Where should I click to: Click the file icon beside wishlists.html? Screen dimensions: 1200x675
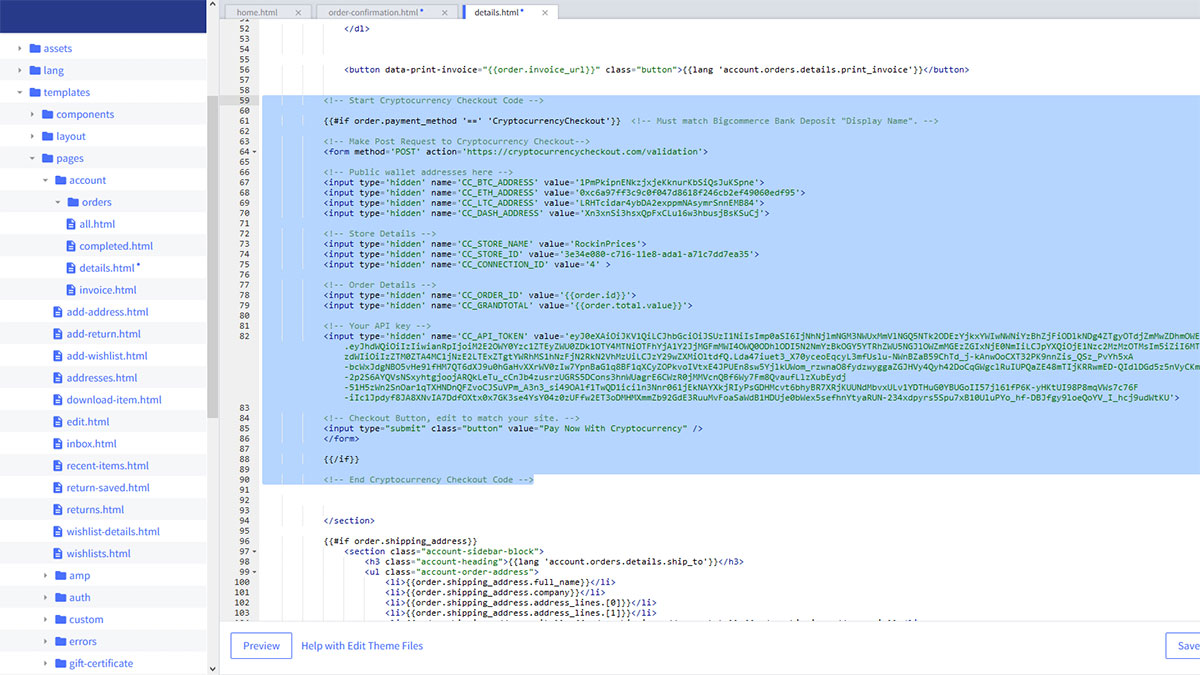[x=58, y=554]
